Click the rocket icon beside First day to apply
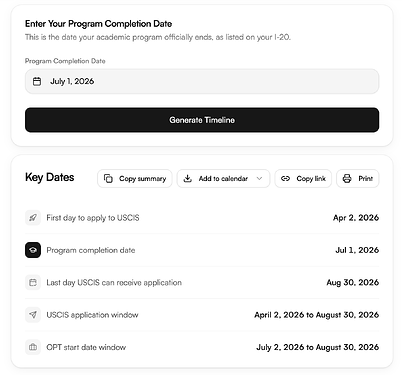 (x=33, y=218)
